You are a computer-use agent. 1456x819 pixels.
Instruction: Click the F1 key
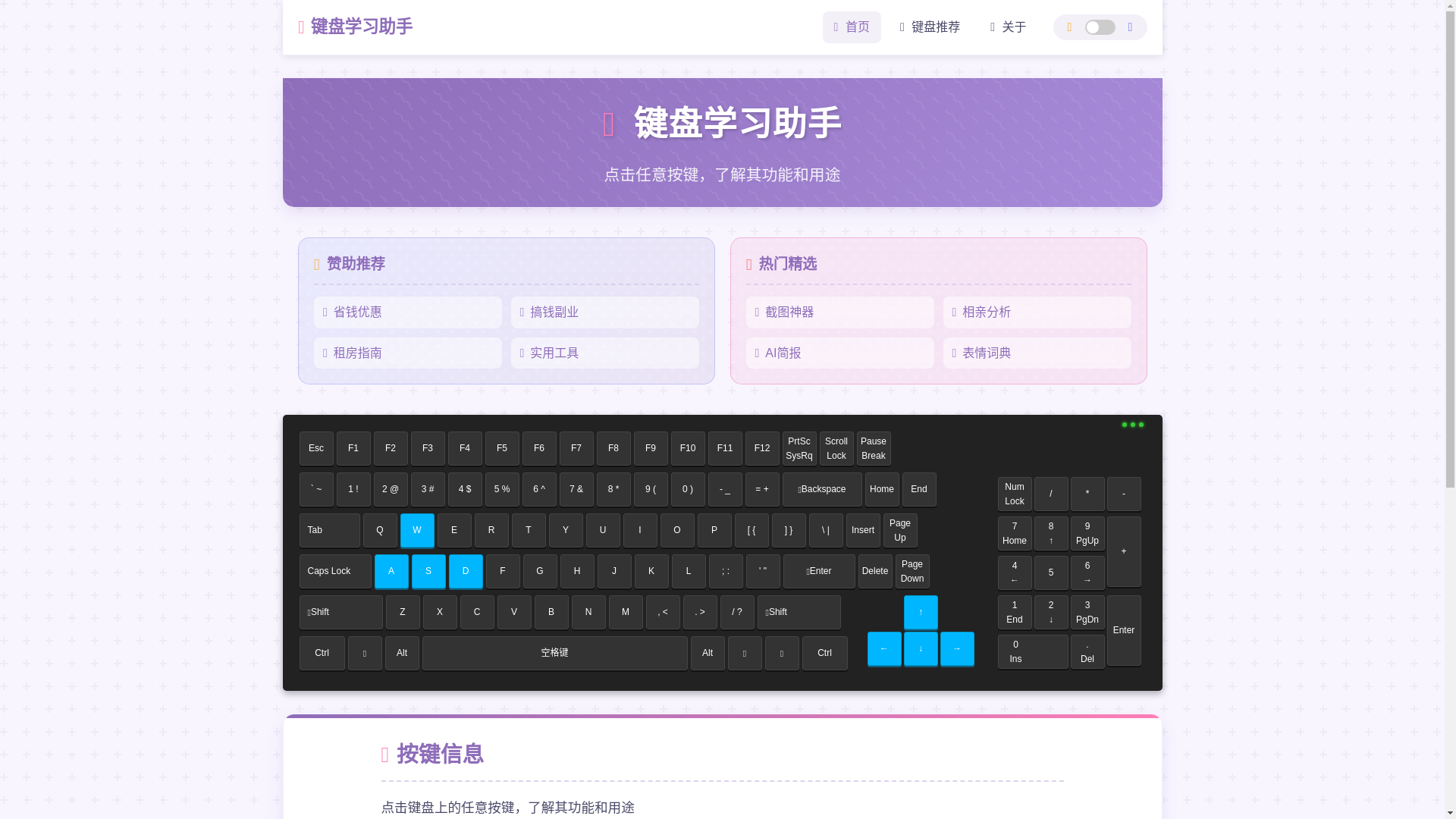(x=353, y=448)
